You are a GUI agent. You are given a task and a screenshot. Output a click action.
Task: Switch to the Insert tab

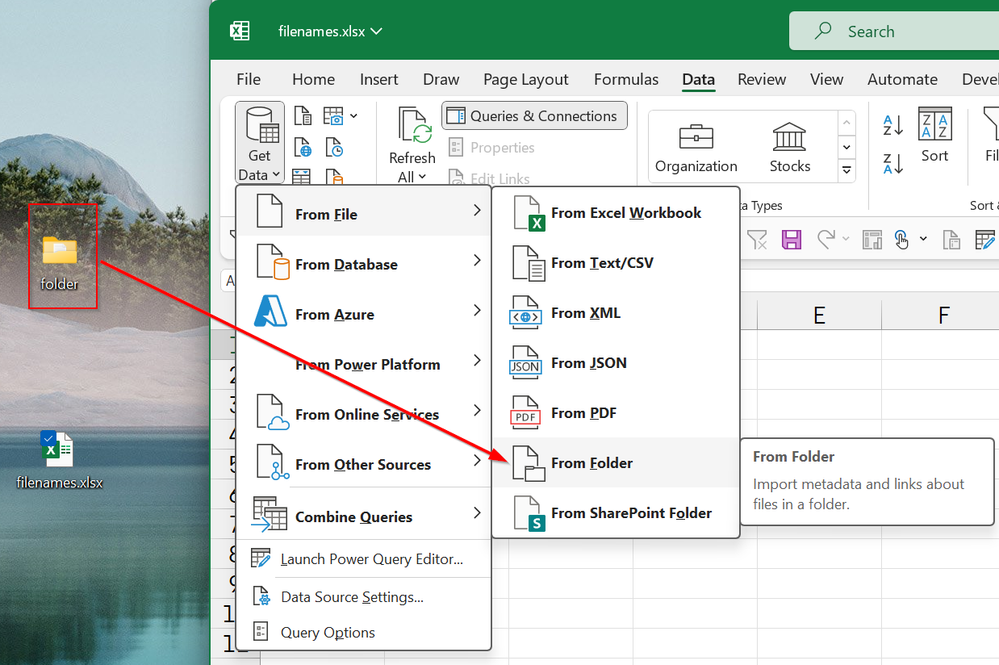pos(379,79)
